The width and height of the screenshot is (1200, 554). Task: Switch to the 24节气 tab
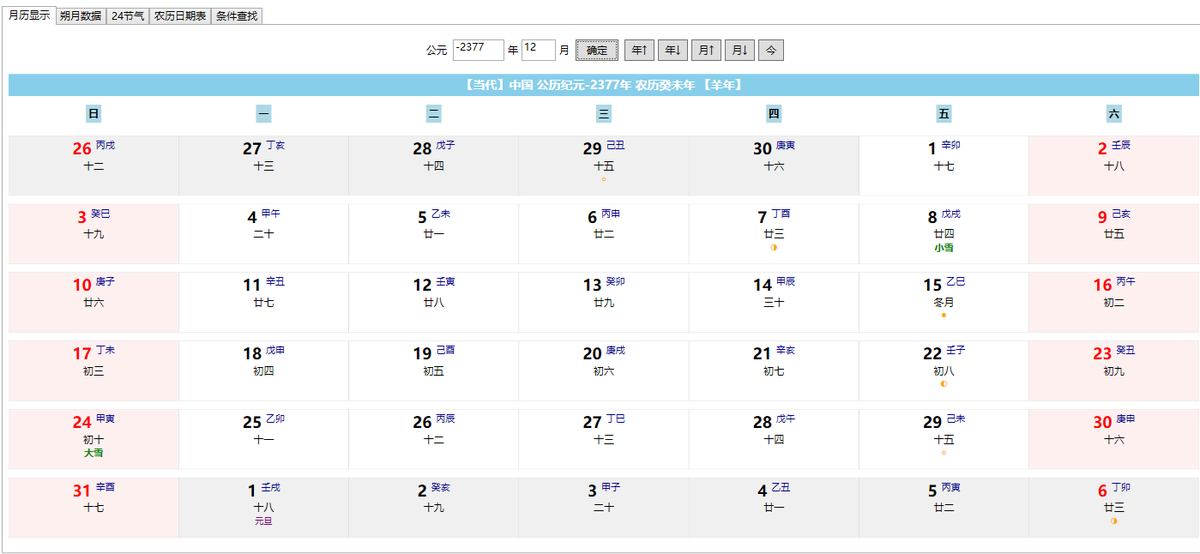coord(127,16)
